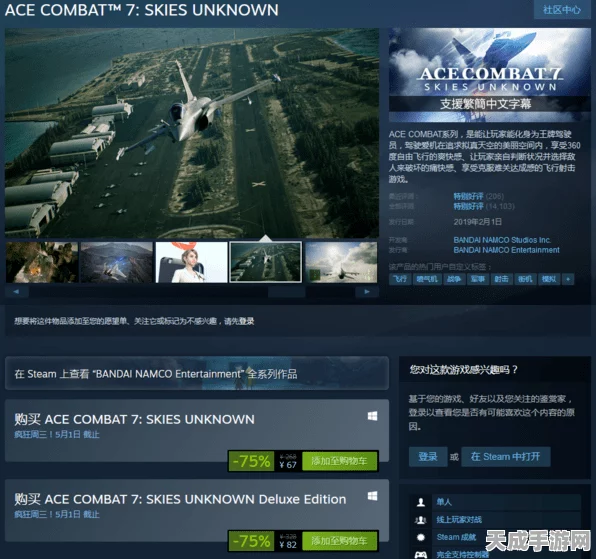
Task: Select the 战争 tag
Action: click(x=454, y=279)
